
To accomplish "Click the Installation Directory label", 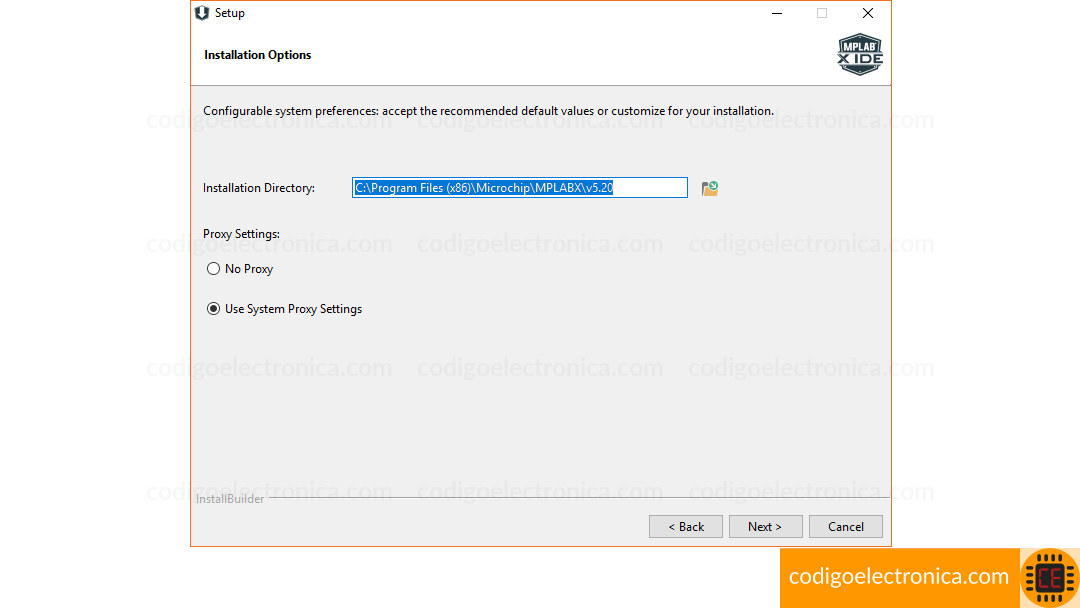I will [259, 188].
